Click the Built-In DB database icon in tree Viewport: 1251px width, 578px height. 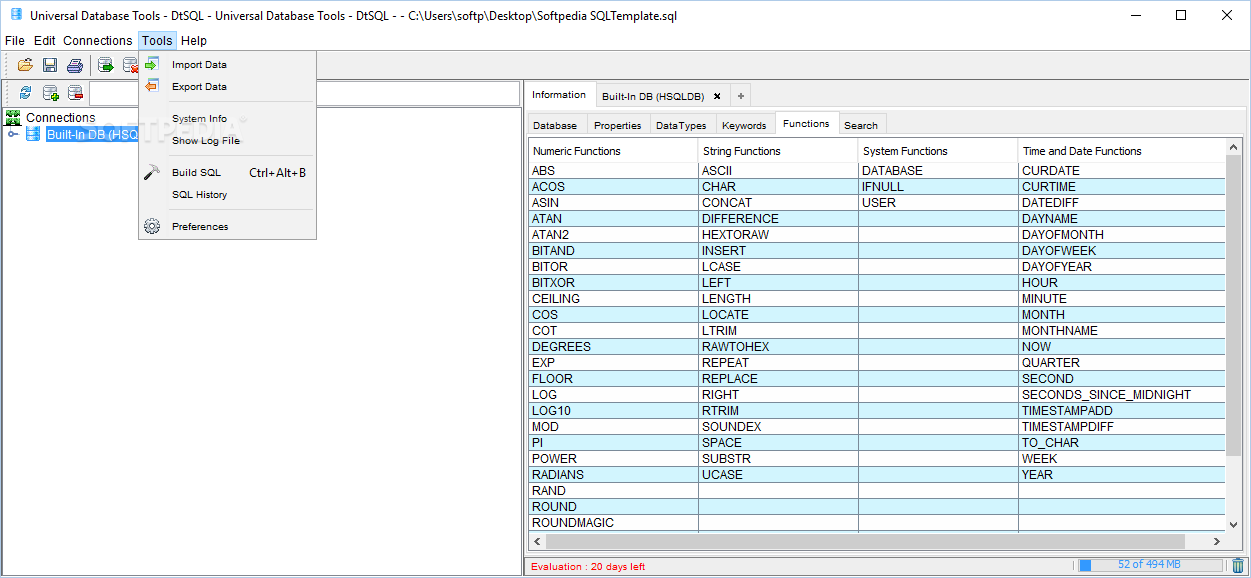33,134
